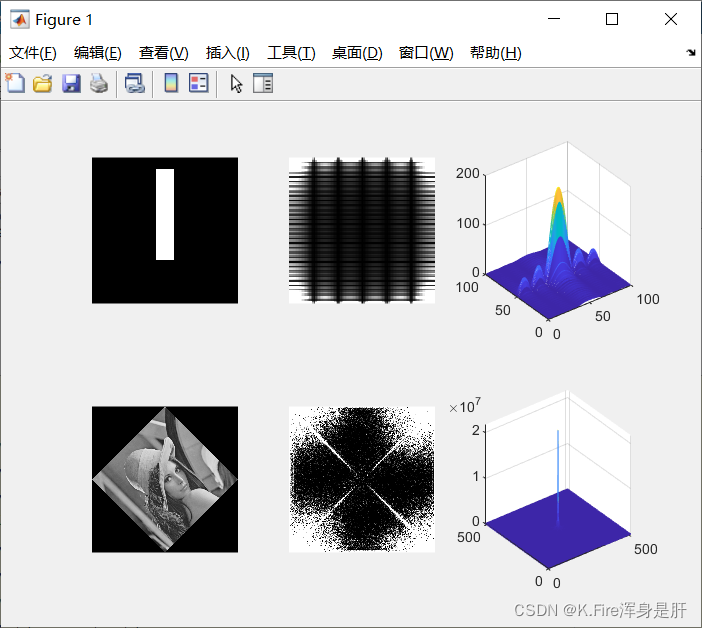Screen dimensions: 702x628
Task: Open the 插入(I) menu
Action: click(227, 53)
